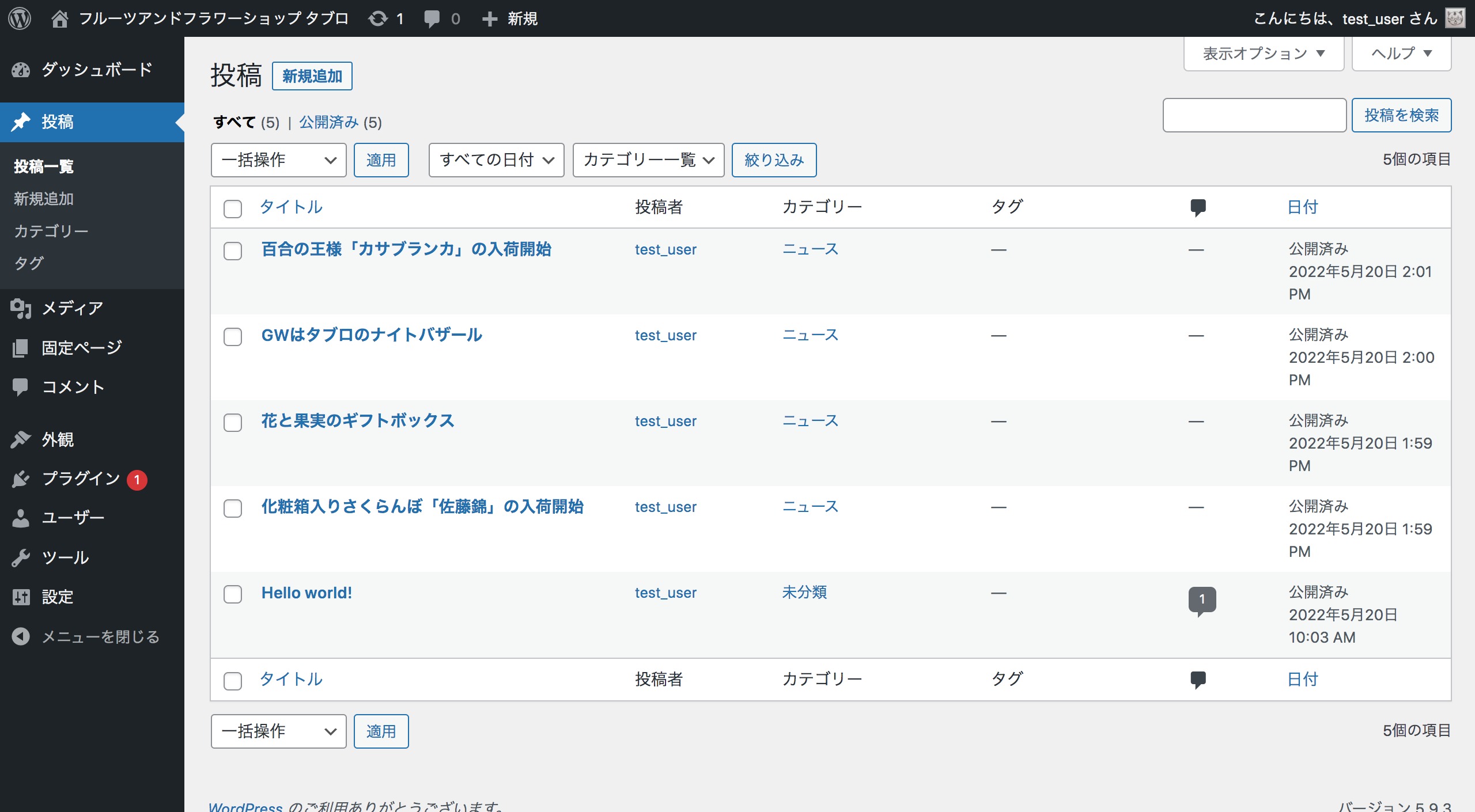Viewport: 1475px width, 812px height.
Task: Open the Plugins menu in sidebar
Action: coord(81,479)
